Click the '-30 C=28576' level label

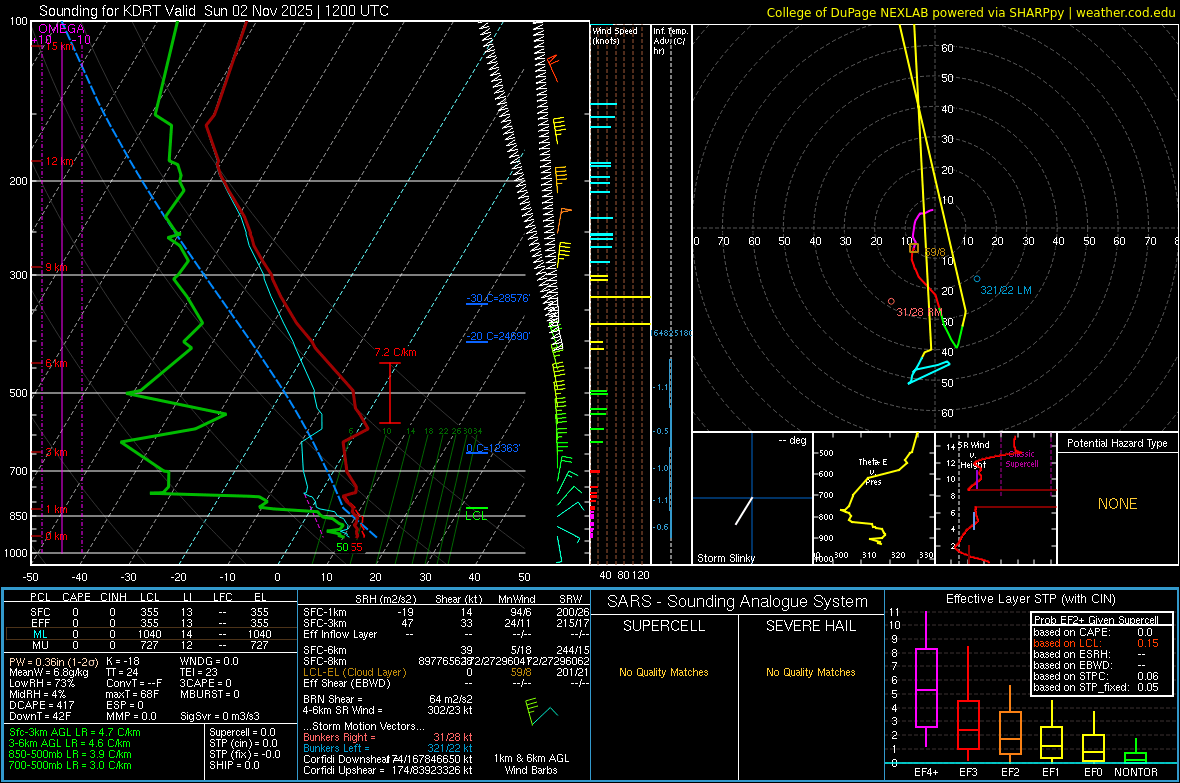click(498, 298)
